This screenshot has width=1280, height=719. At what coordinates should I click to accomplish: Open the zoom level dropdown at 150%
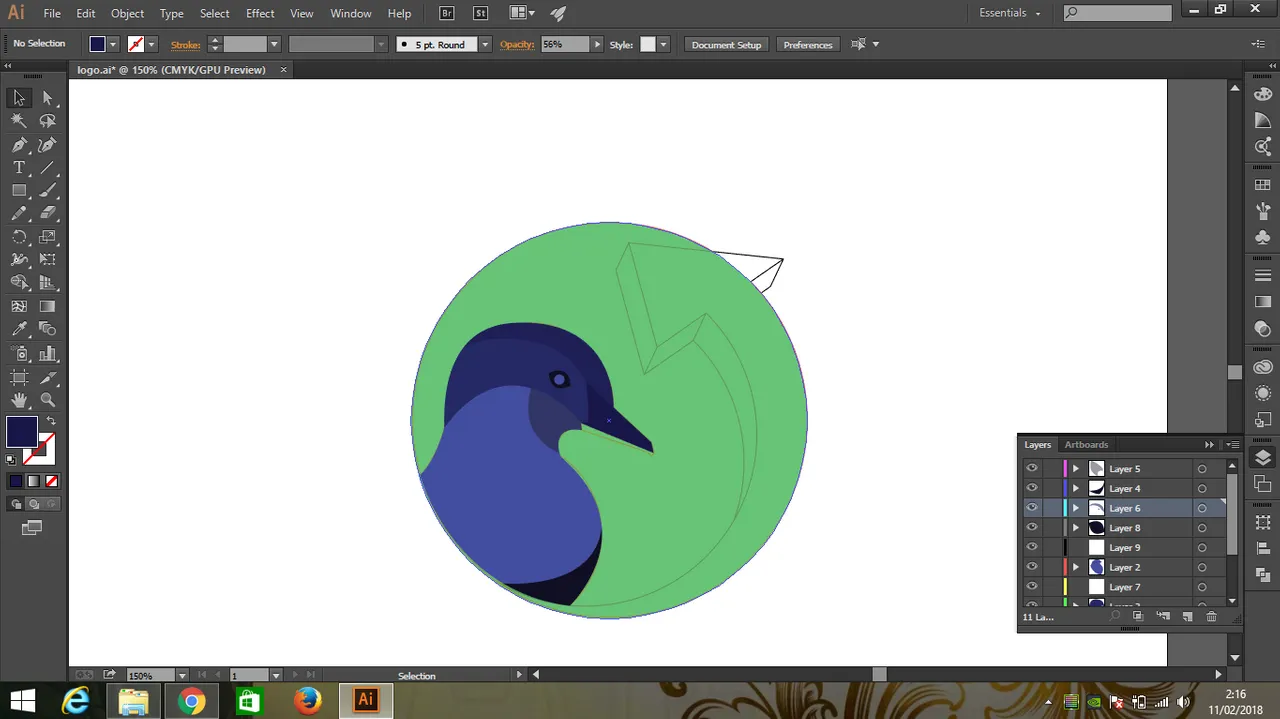183,676
